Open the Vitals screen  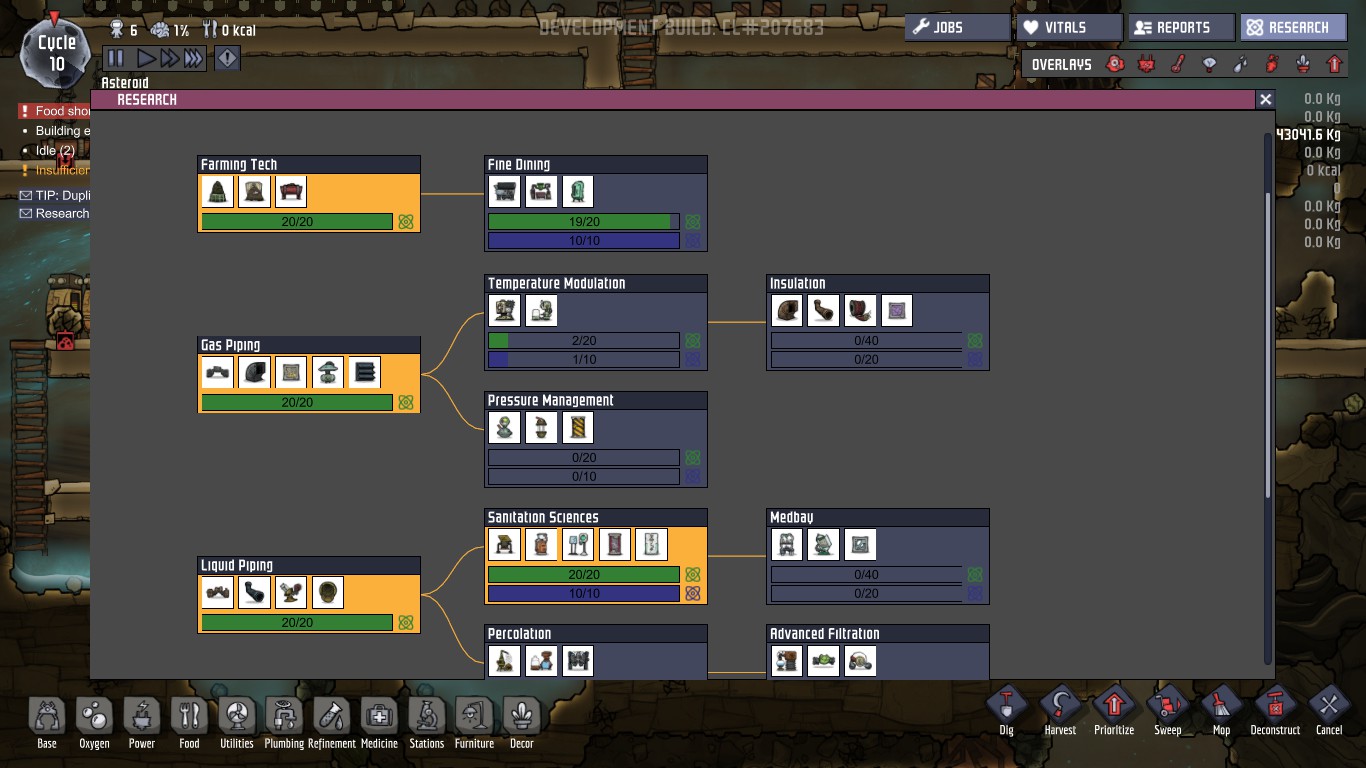(x=1069, y=28)
